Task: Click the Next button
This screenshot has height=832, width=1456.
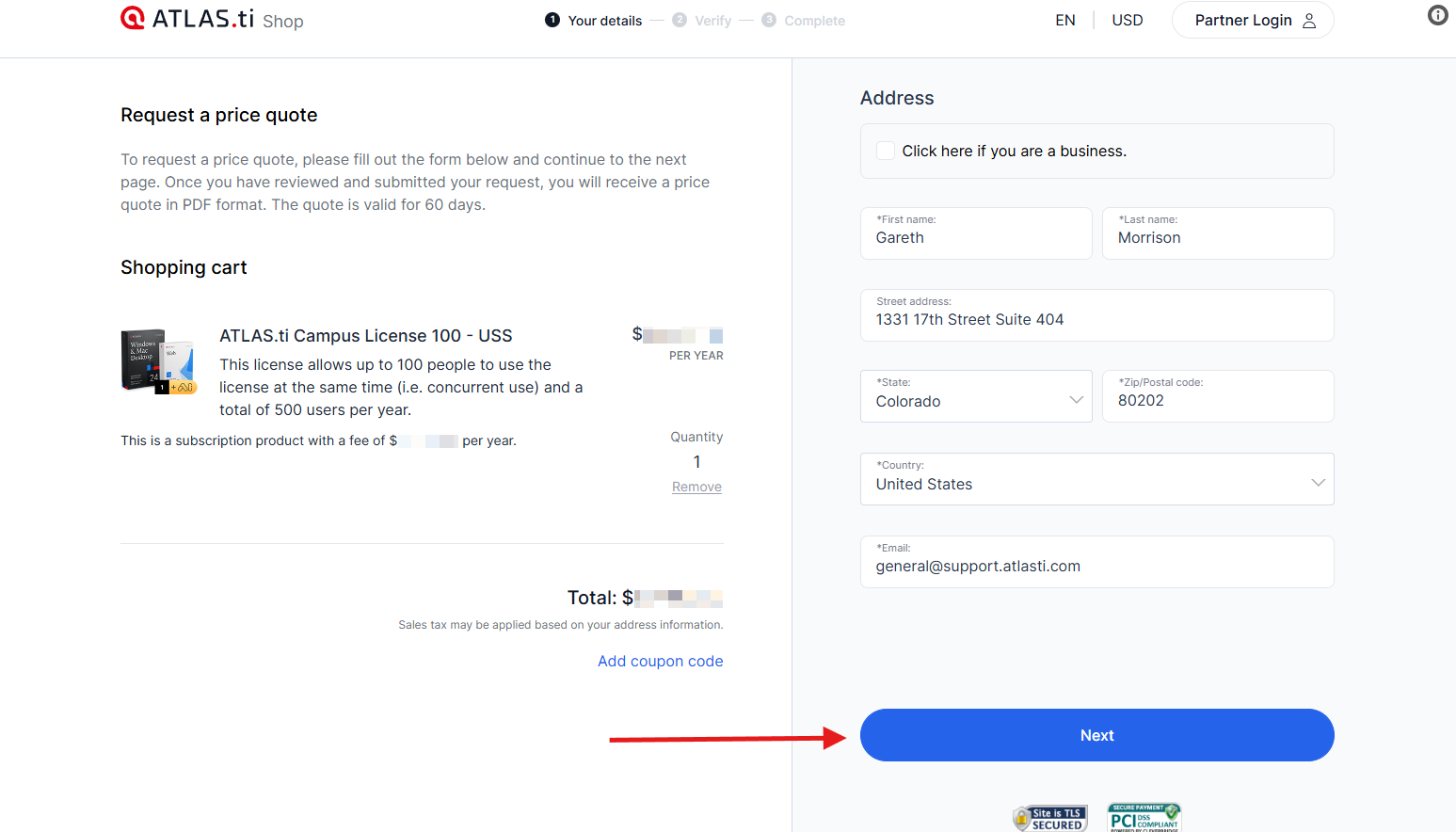Action: (x=1096, y=735)
